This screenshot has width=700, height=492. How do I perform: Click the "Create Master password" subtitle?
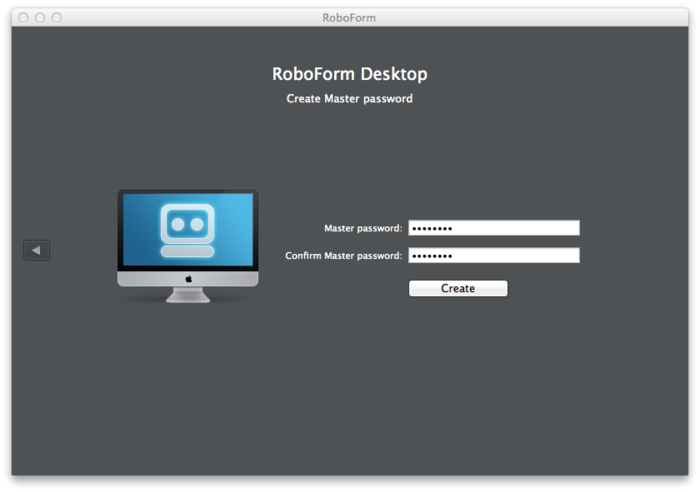pos(350,99)
